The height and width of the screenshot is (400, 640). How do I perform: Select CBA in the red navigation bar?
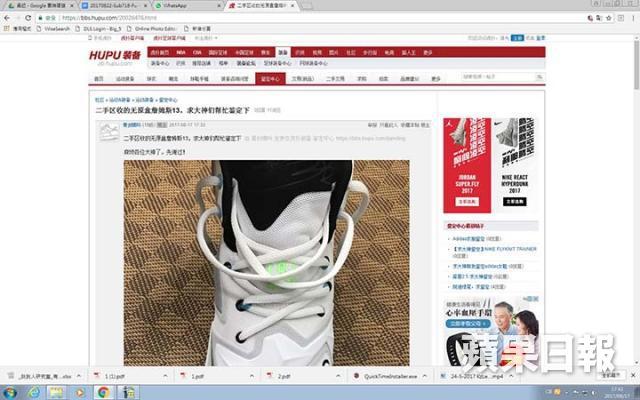click(x=197, y=53)
